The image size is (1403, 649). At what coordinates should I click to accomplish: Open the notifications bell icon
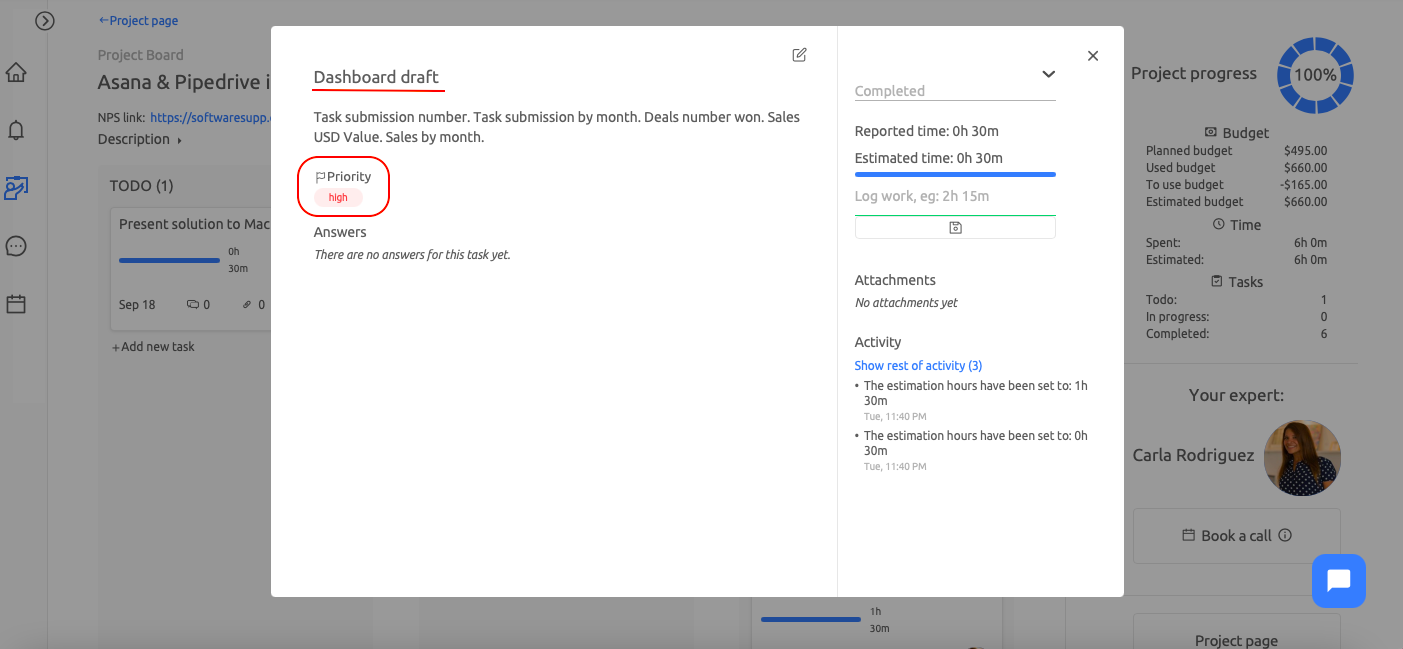16,130
